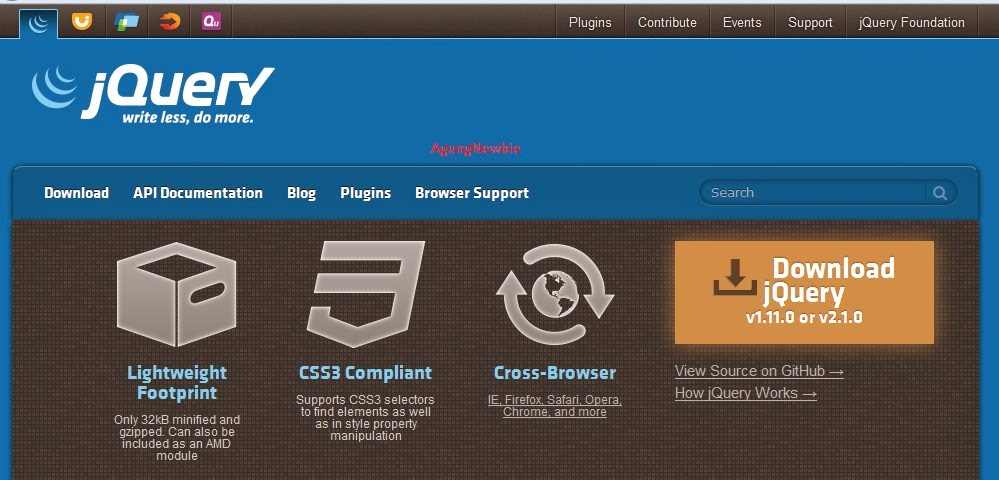Open the Events top menu

pyautogui.click(x=742, y=22)
